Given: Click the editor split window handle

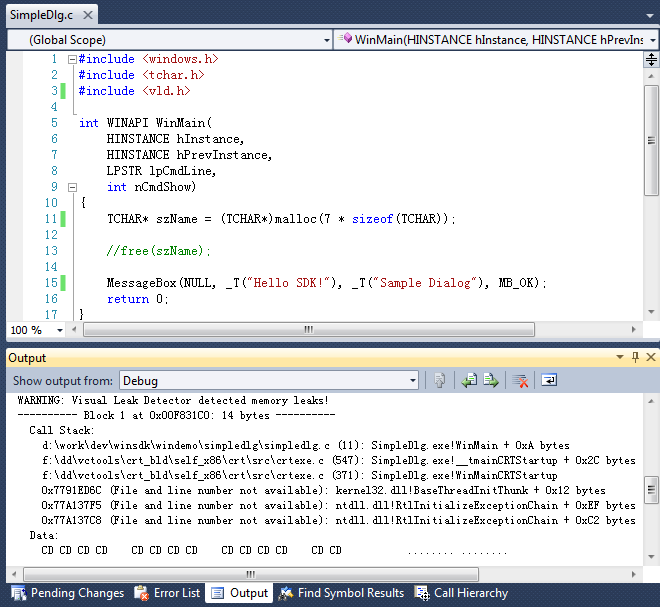Looking at the screenshot, I should click(x=651, y=59).
